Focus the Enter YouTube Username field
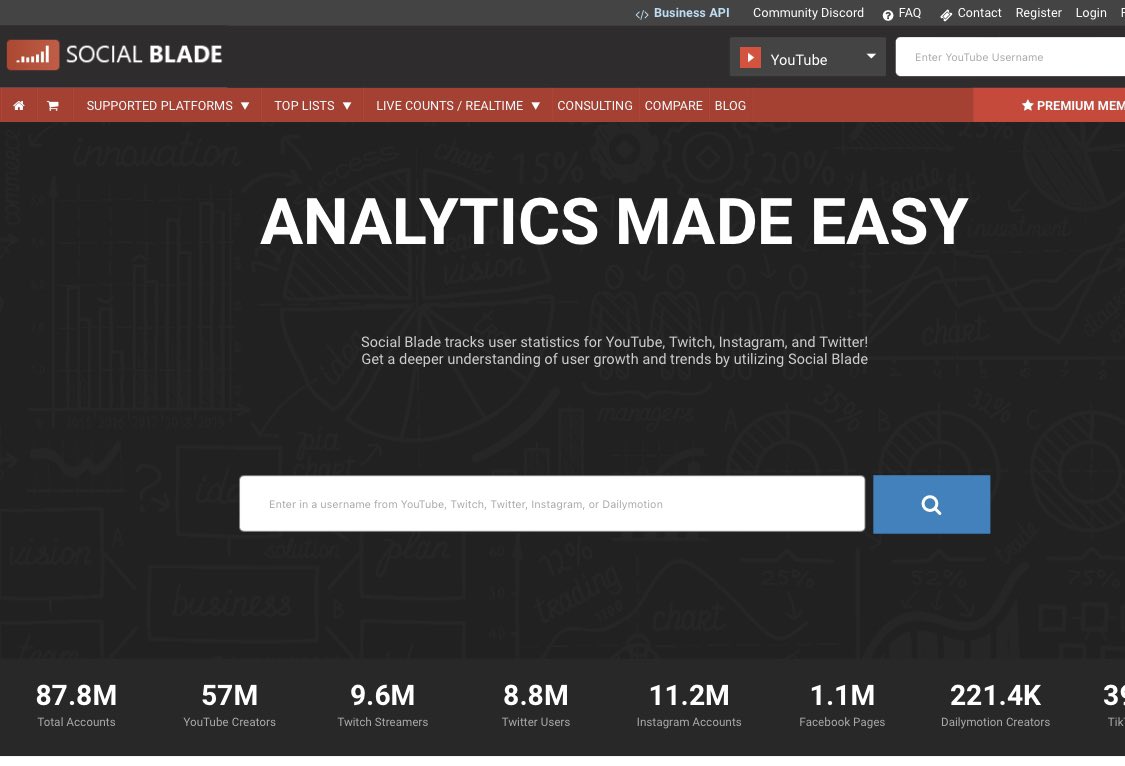 1010,57
